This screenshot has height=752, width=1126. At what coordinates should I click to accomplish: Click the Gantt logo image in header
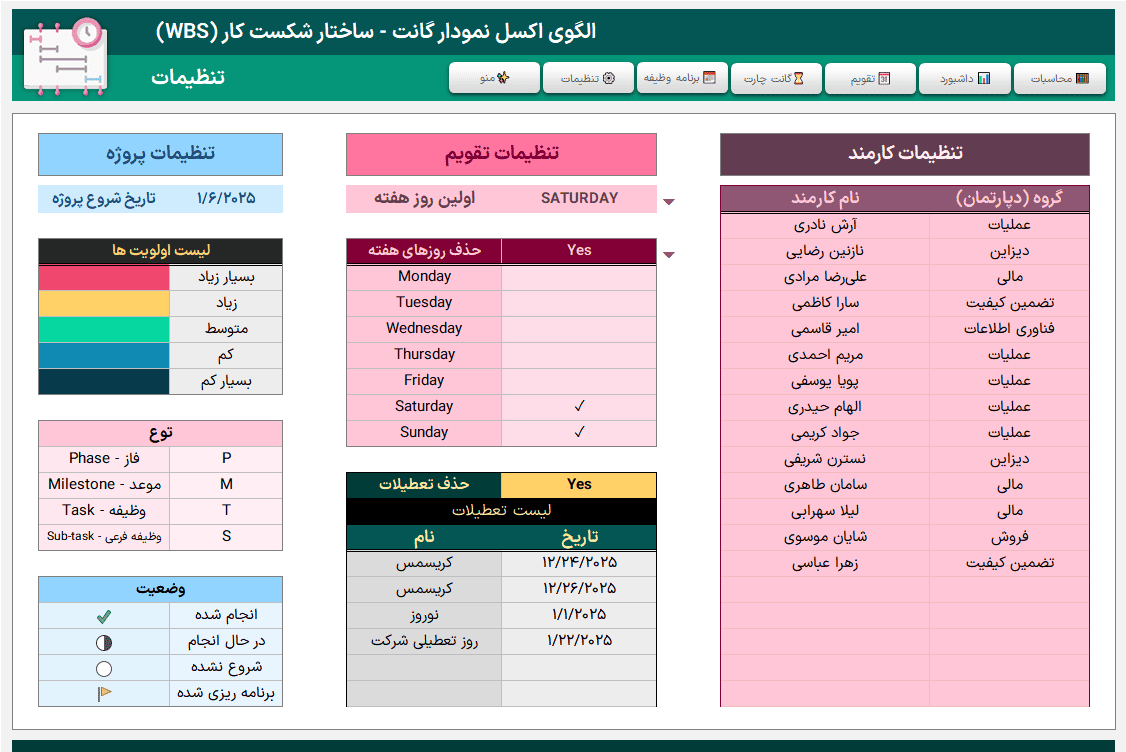click(x=65, y=57)
